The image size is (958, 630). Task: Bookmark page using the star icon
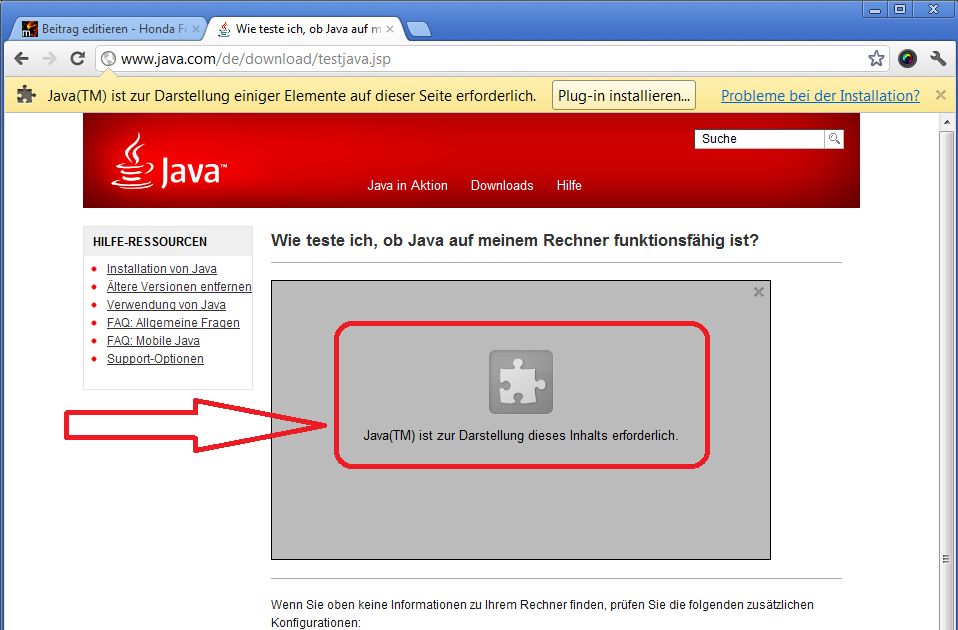(x=876, y=59)
